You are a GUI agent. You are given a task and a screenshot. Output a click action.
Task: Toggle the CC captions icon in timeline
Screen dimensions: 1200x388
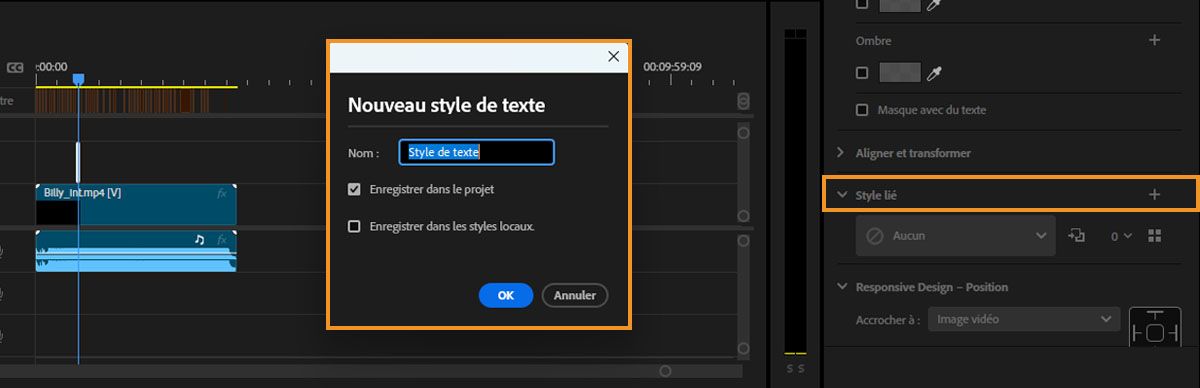[x=15, y=67]
